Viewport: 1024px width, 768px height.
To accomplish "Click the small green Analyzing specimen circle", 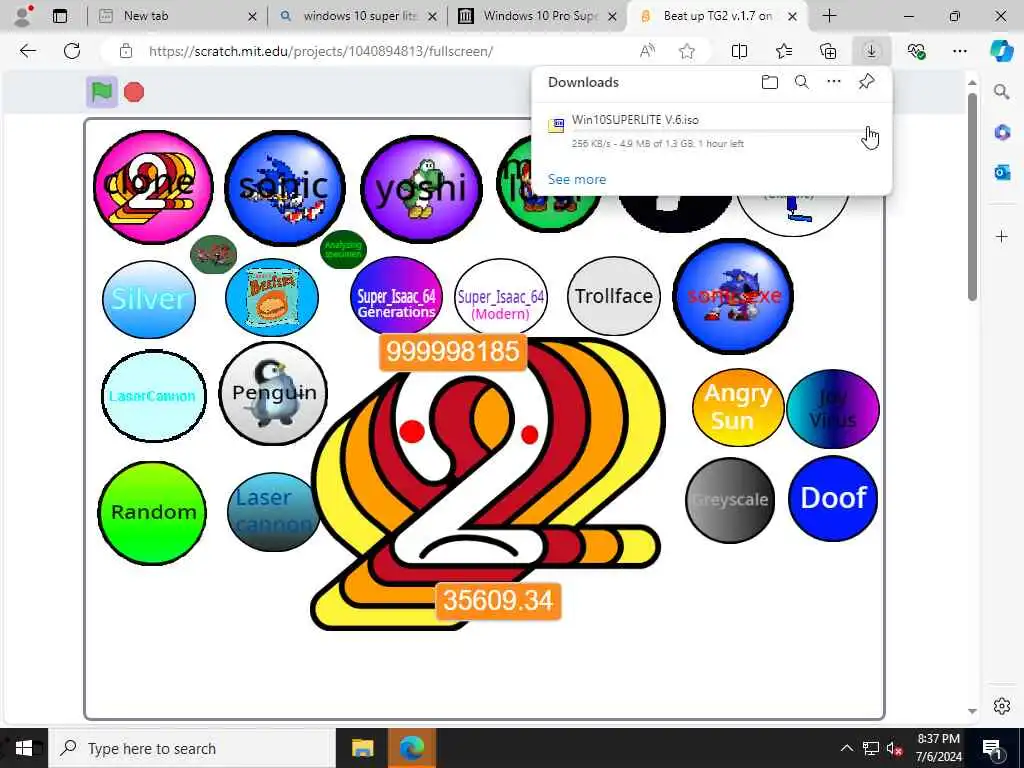I will click(x=344, y=249).
